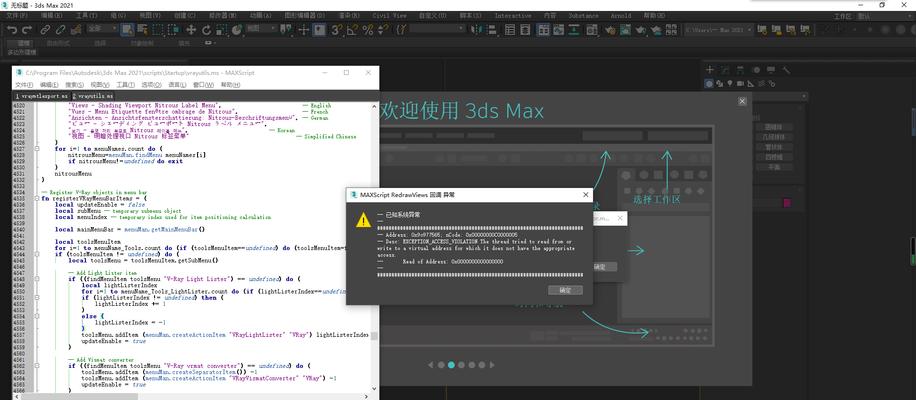916x400 pixels.
Task: Click the Align tool icon
Action: (492, 29)
